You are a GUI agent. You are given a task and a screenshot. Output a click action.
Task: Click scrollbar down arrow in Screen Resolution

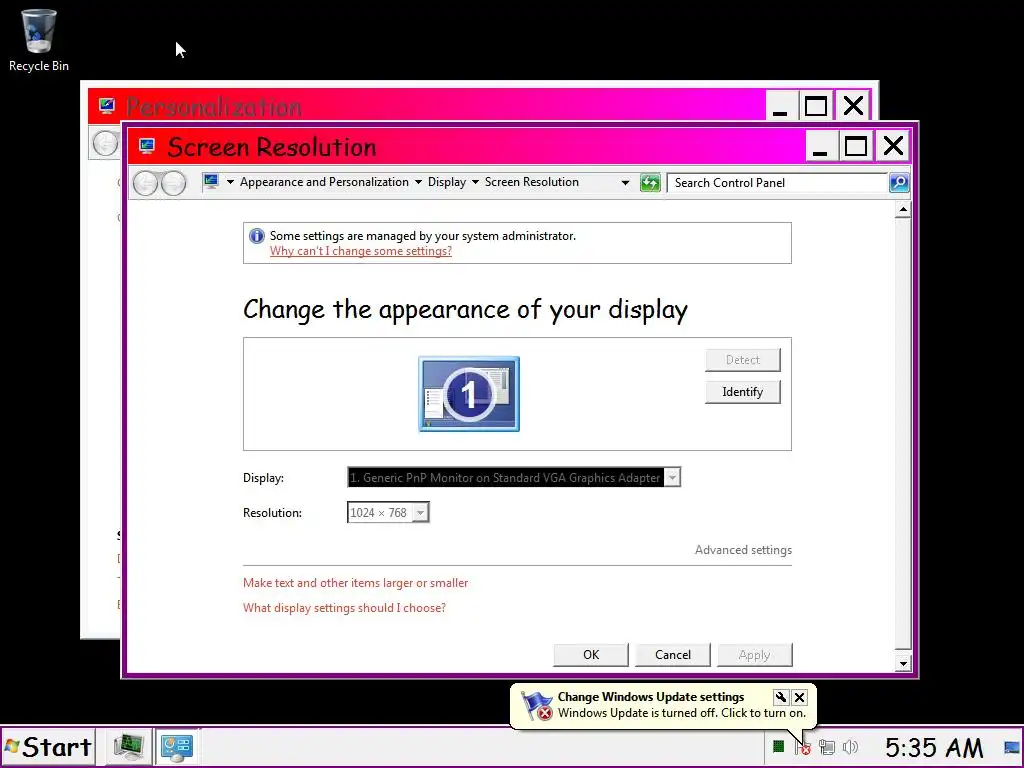[903, 664]
